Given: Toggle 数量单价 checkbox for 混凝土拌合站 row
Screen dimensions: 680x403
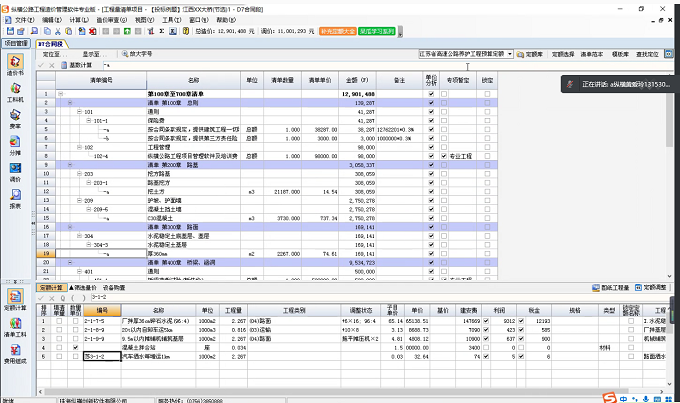Looking at the screenshot, I should click(x=76, y=347).
